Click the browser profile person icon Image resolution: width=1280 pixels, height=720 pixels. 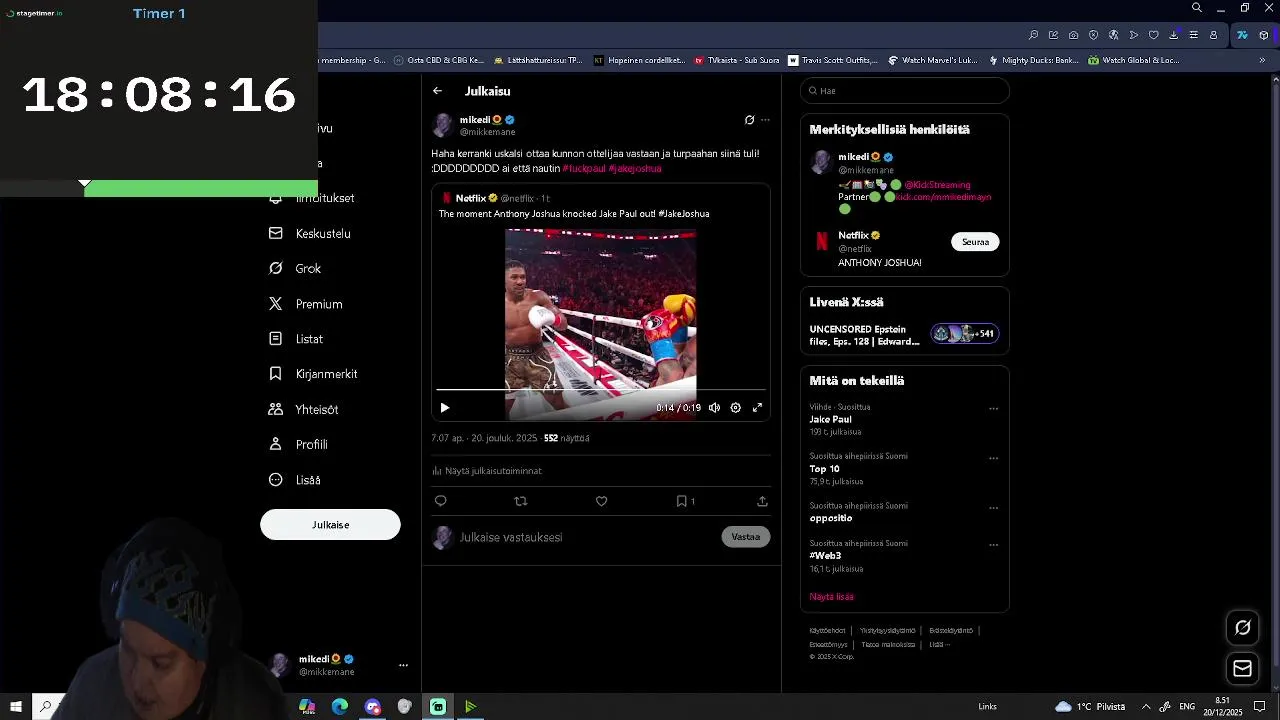point(1213,35)
